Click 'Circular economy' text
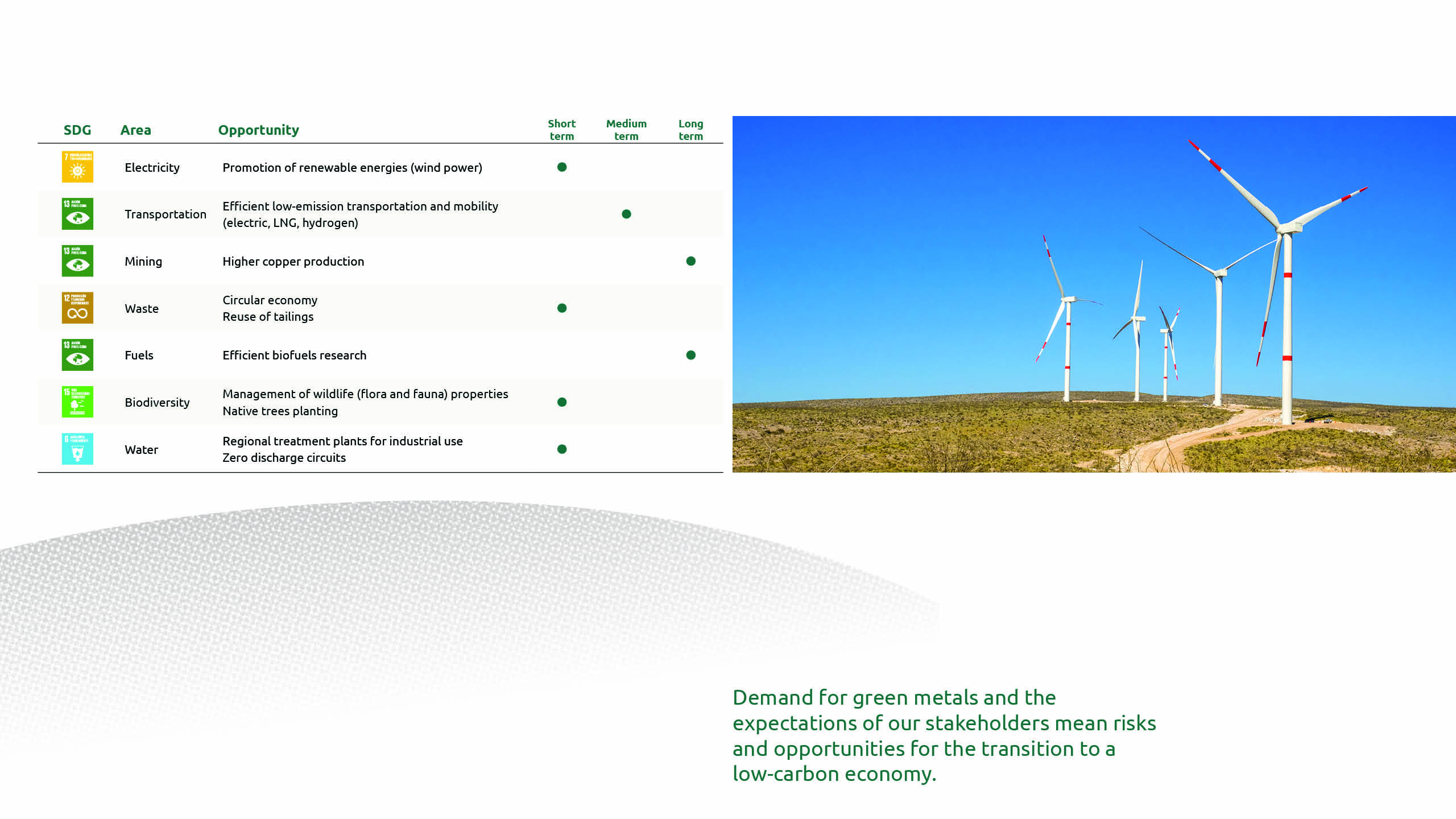The height and width of the screenshot is (819, 1456). (x=270, y=300)
